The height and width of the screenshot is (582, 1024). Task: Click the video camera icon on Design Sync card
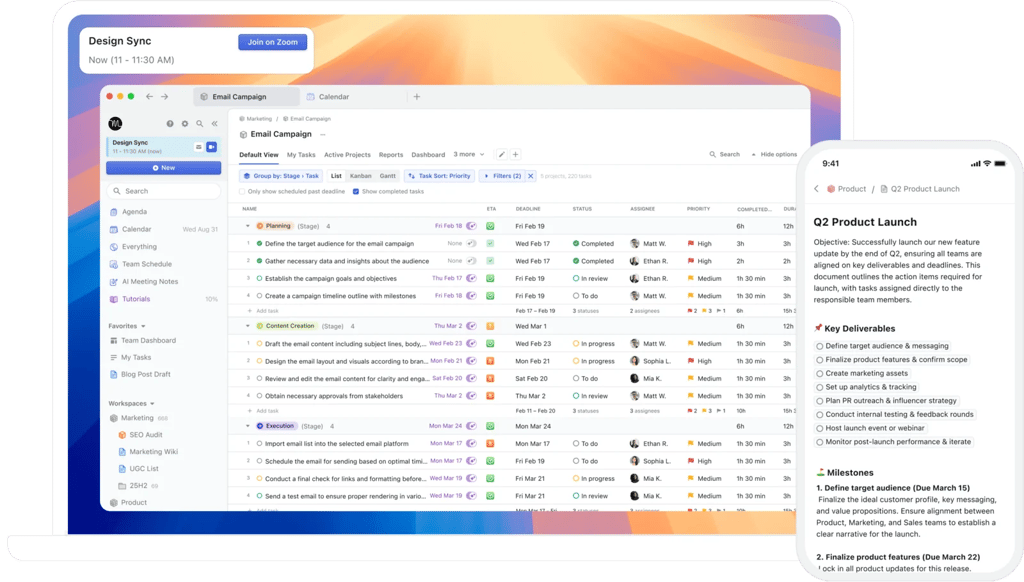point(212,147)
